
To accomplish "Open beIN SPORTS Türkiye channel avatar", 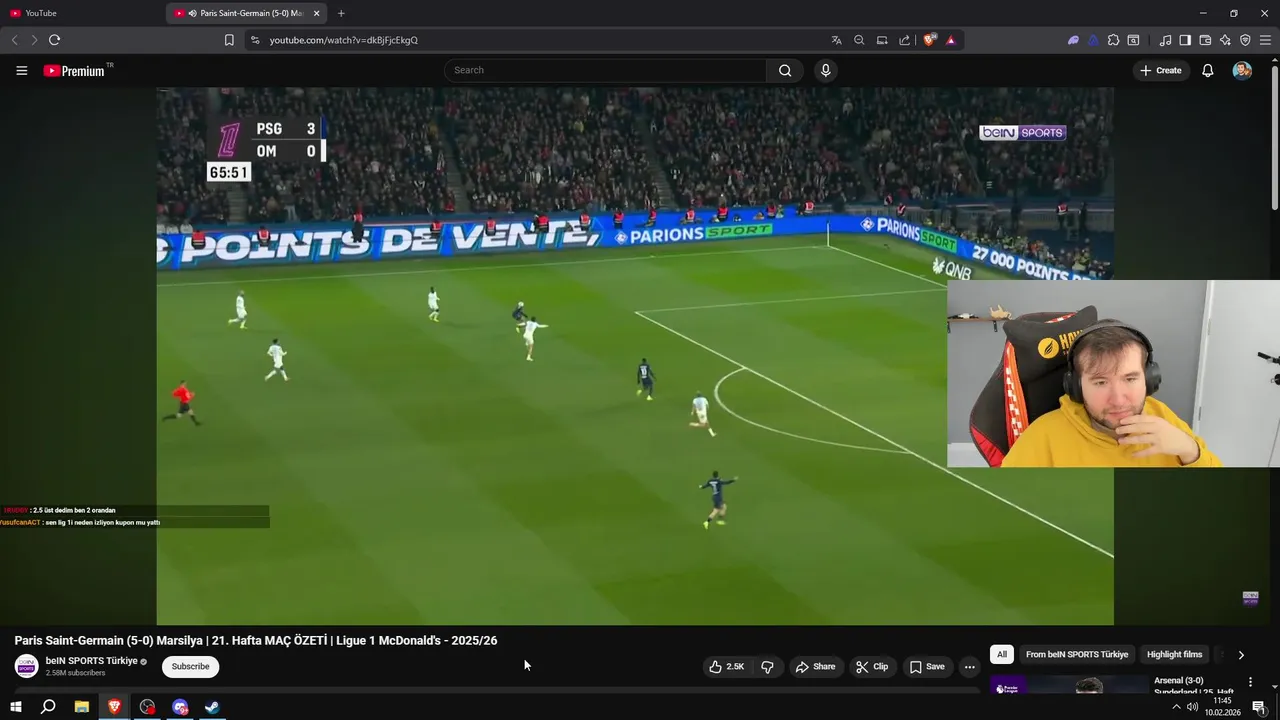I will coord(26,666).
